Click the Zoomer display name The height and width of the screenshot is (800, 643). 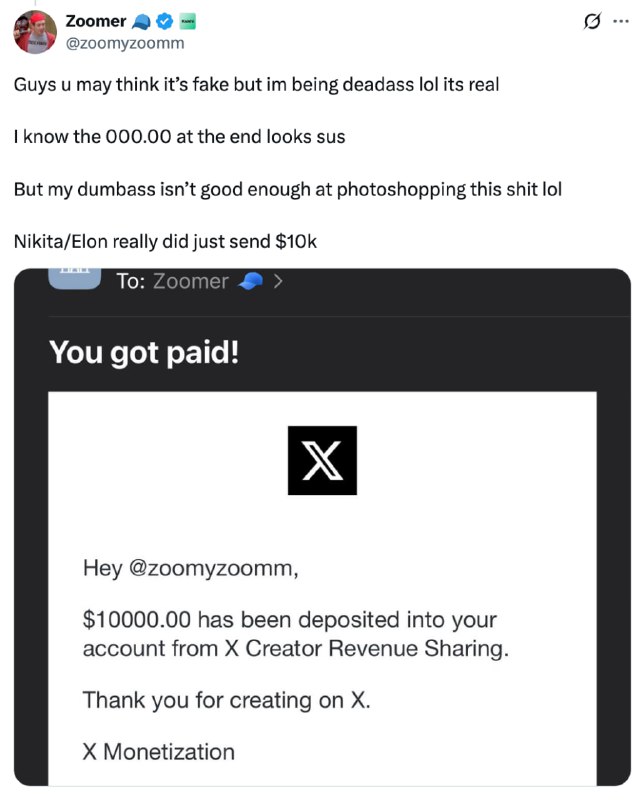tap(94, 21)
